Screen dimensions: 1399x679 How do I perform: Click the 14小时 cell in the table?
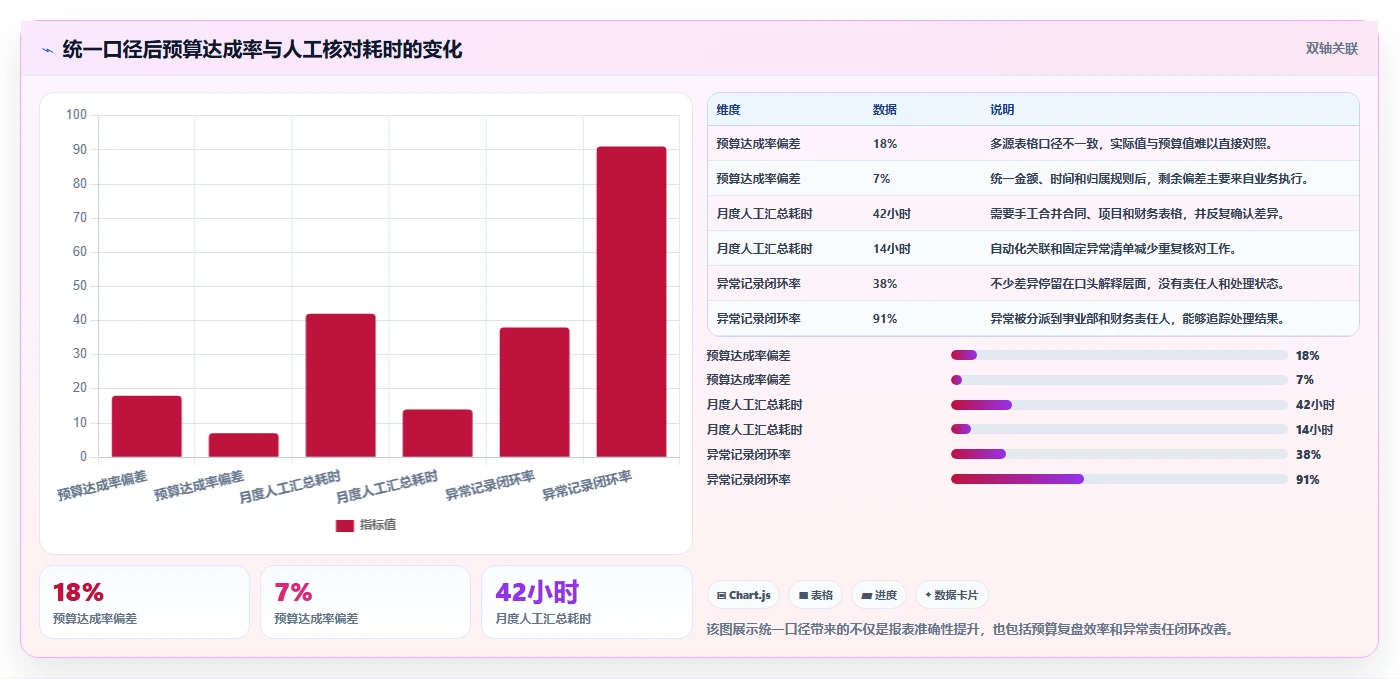pos(891,249)
